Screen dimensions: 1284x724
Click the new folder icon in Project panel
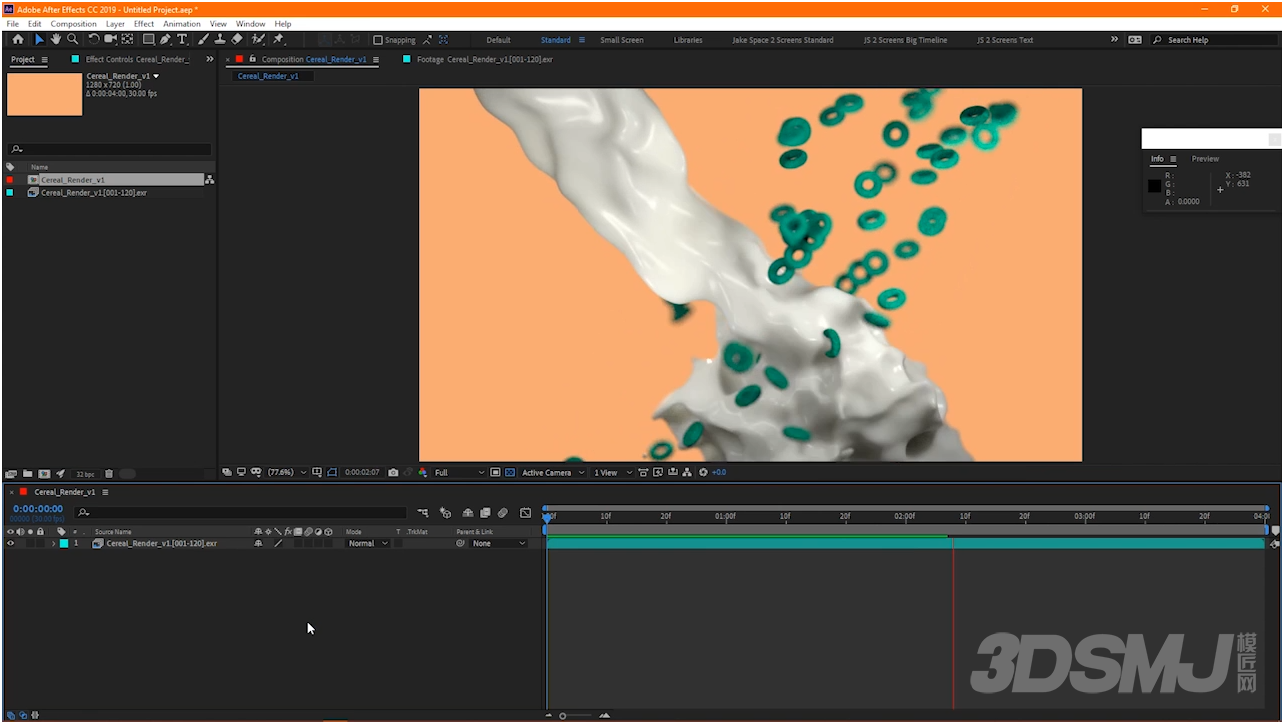tap(28, 474)
